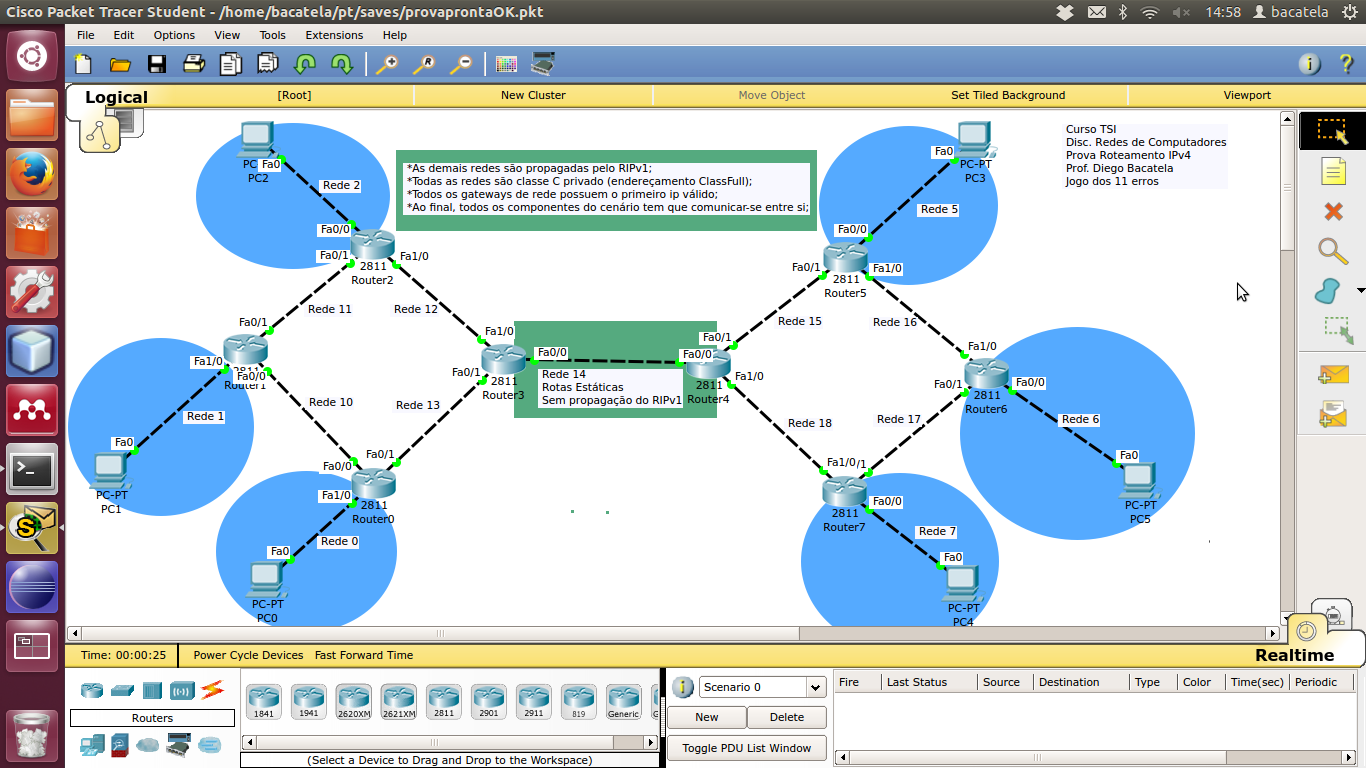Click the Save floppy disk icon
1366x768 pixels.
point(156,64)
